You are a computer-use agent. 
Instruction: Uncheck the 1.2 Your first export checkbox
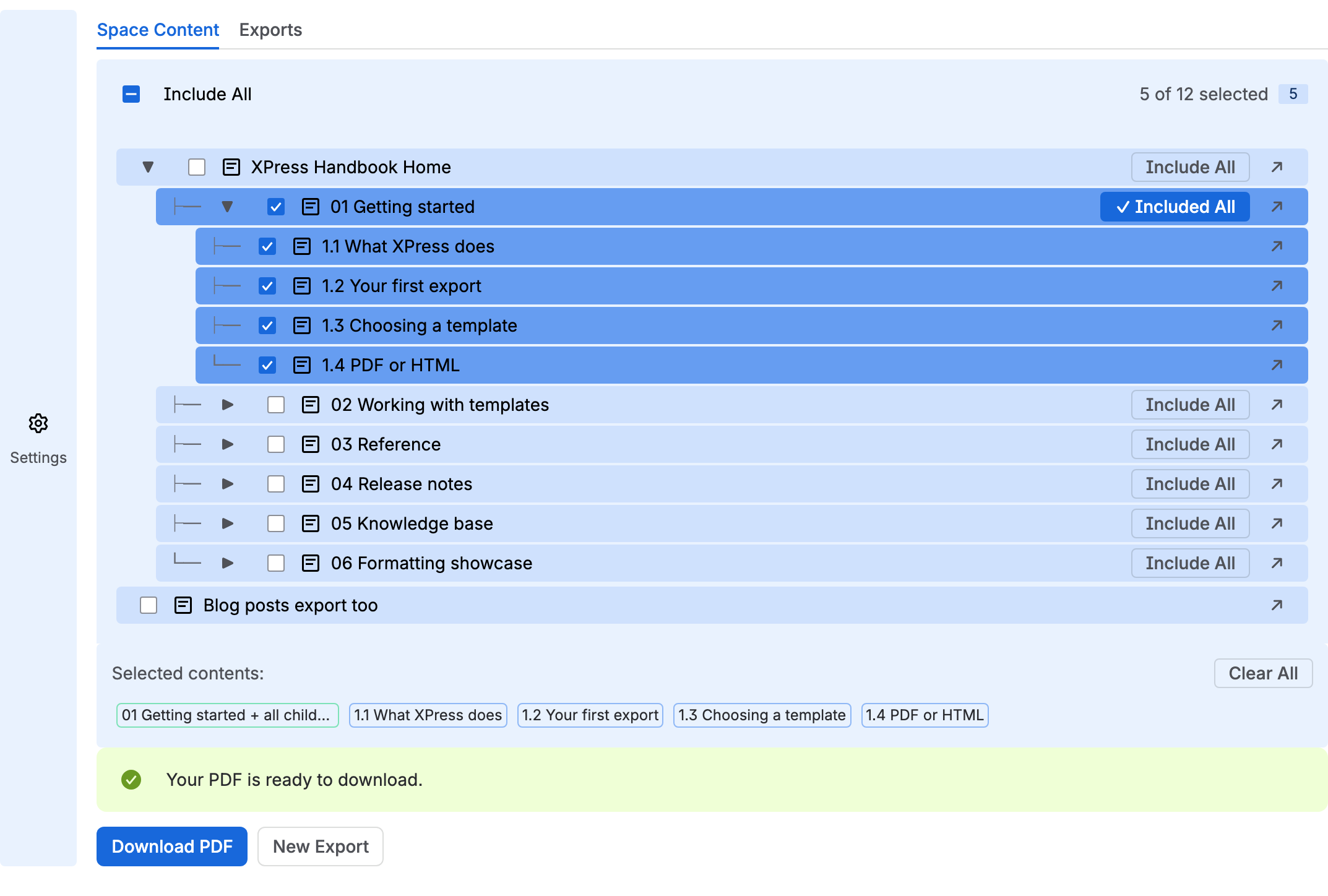point(267,286)
